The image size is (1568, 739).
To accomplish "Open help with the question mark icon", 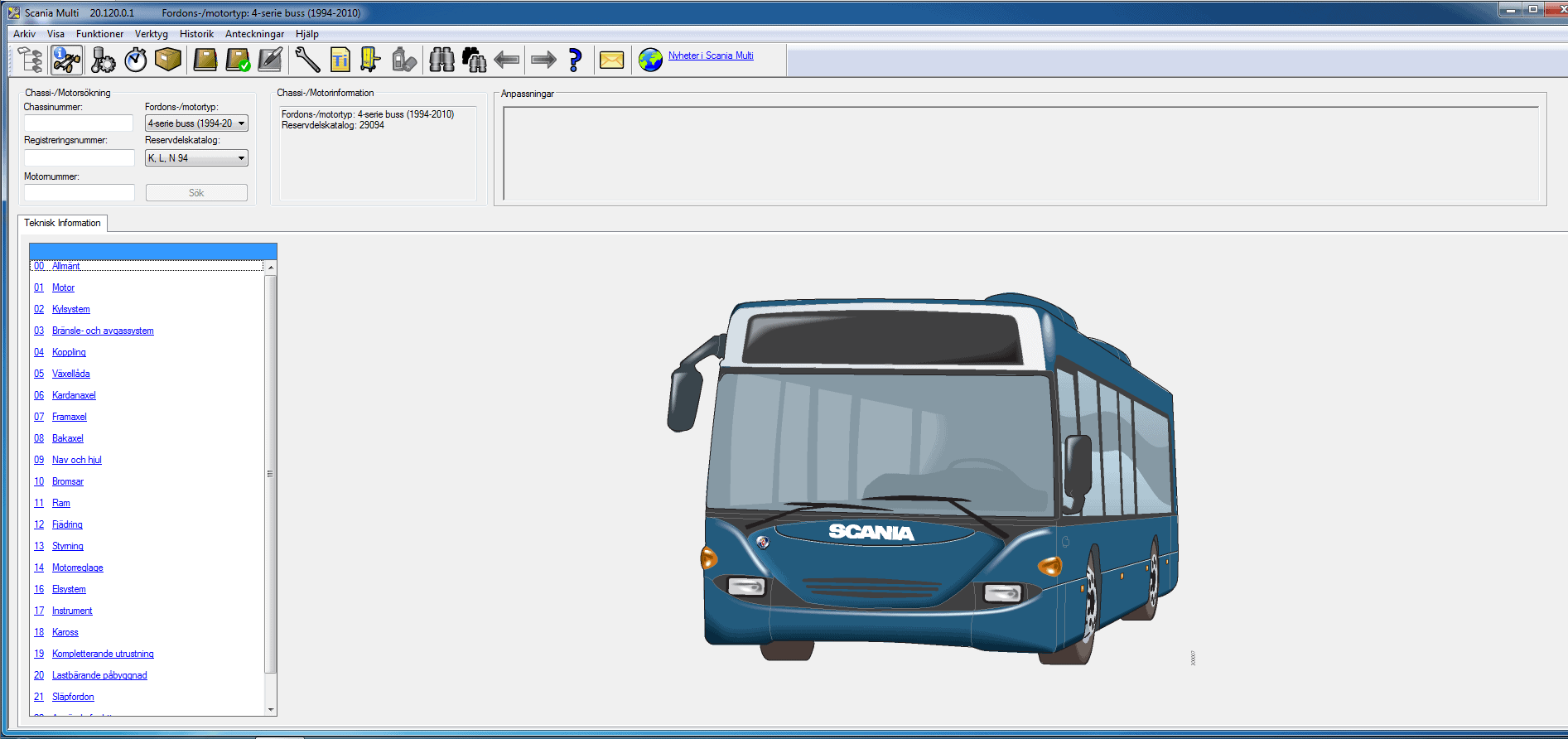I will tap(575, 60).
